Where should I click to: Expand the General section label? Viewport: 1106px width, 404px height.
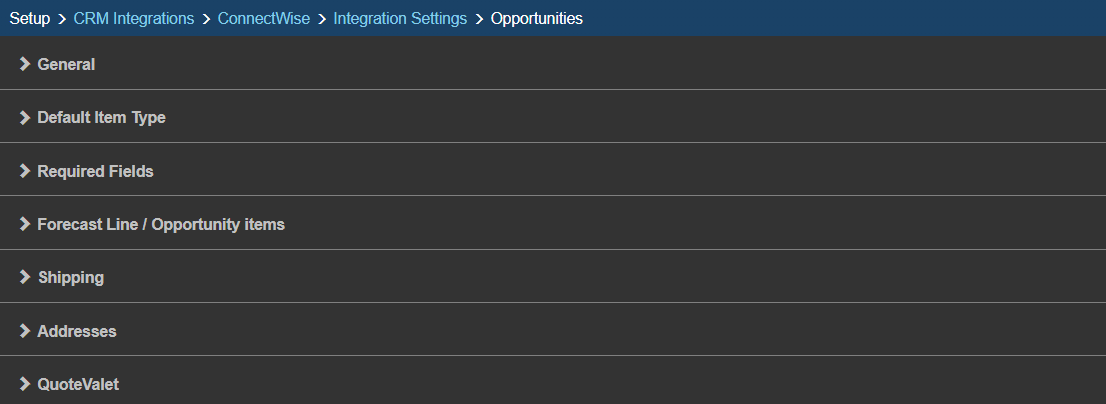click(x=66, y=64)
